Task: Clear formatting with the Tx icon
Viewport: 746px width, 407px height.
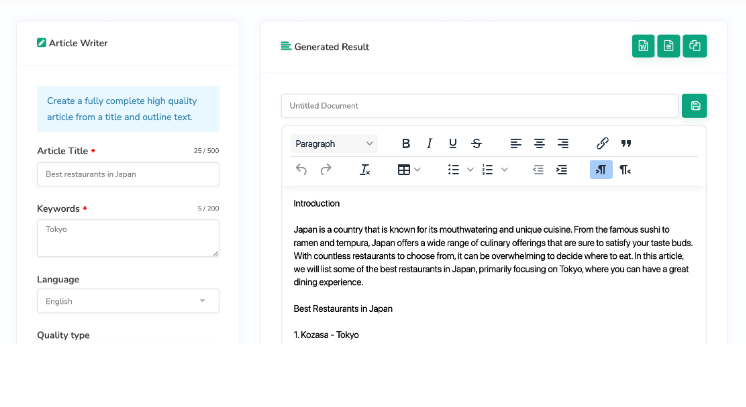Action: tap(365, 169)
